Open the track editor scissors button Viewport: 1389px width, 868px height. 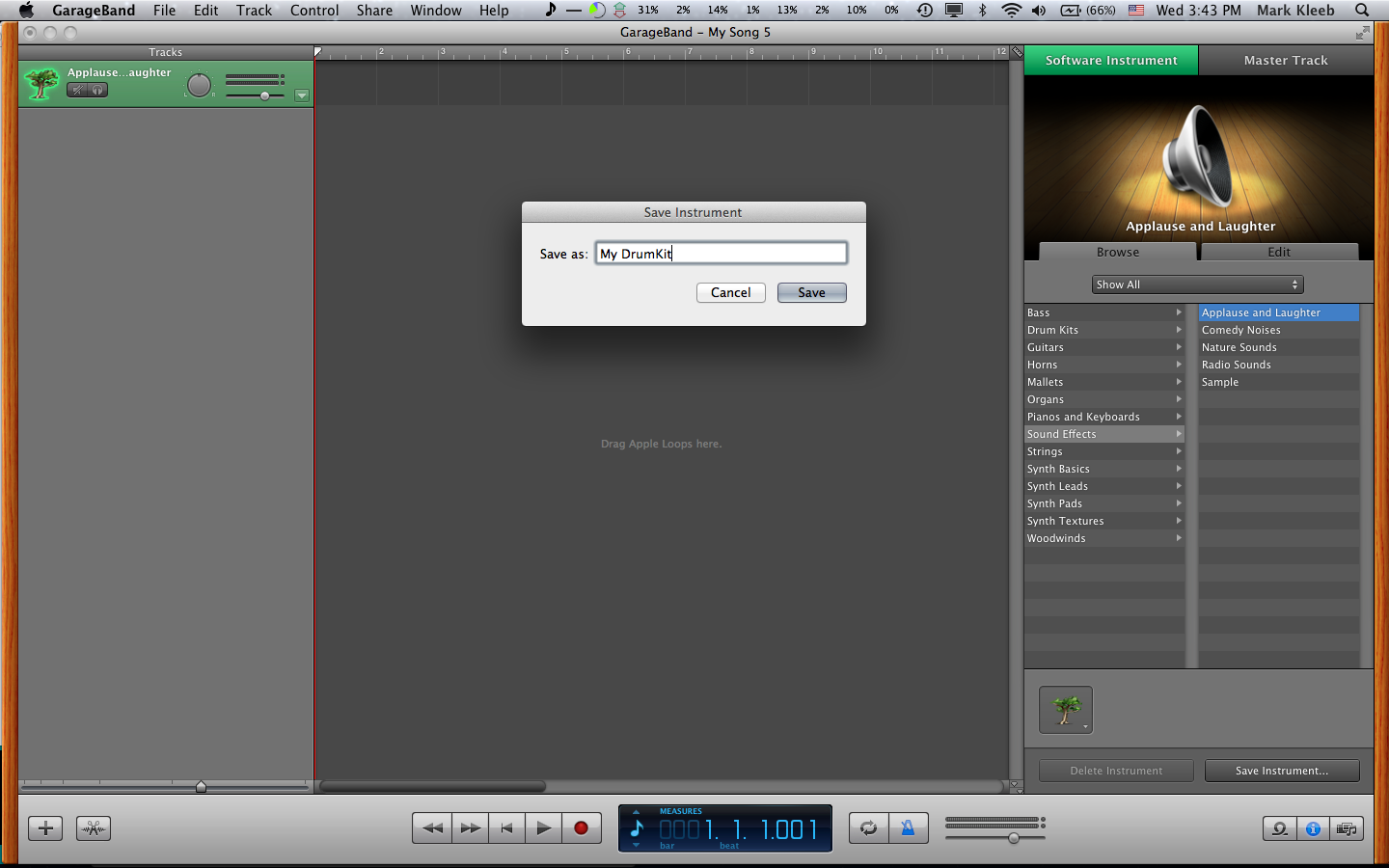pos(94,828)
